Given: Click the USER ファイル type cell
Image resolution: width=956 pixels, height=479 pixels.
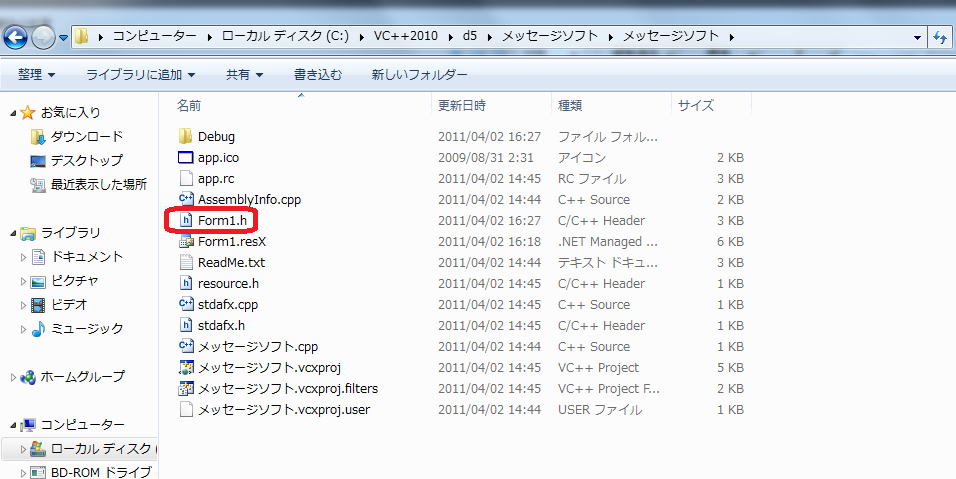Looking at the screenshot, I should click(x=600, y=410).
